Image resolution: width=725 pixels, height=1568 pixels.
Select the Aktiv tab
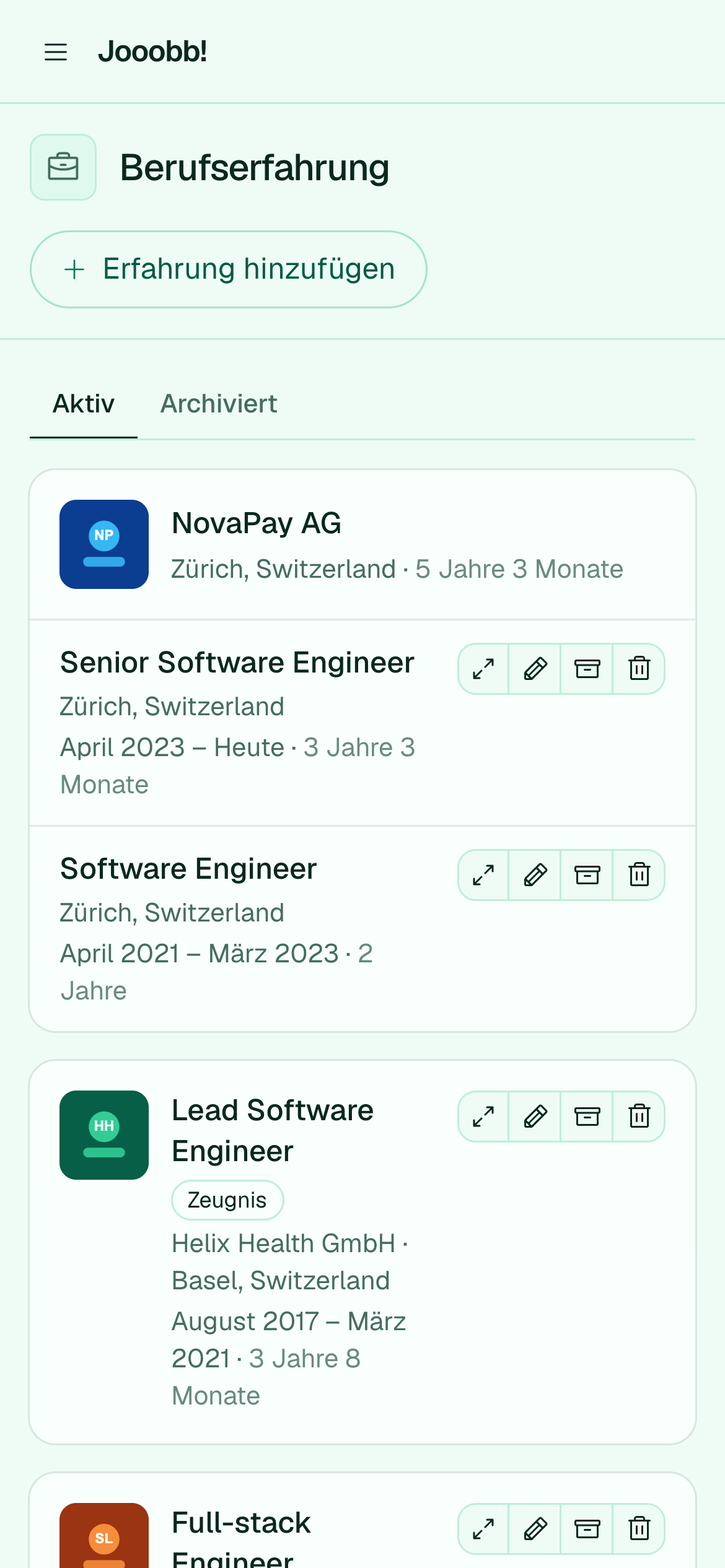[84, 404]
